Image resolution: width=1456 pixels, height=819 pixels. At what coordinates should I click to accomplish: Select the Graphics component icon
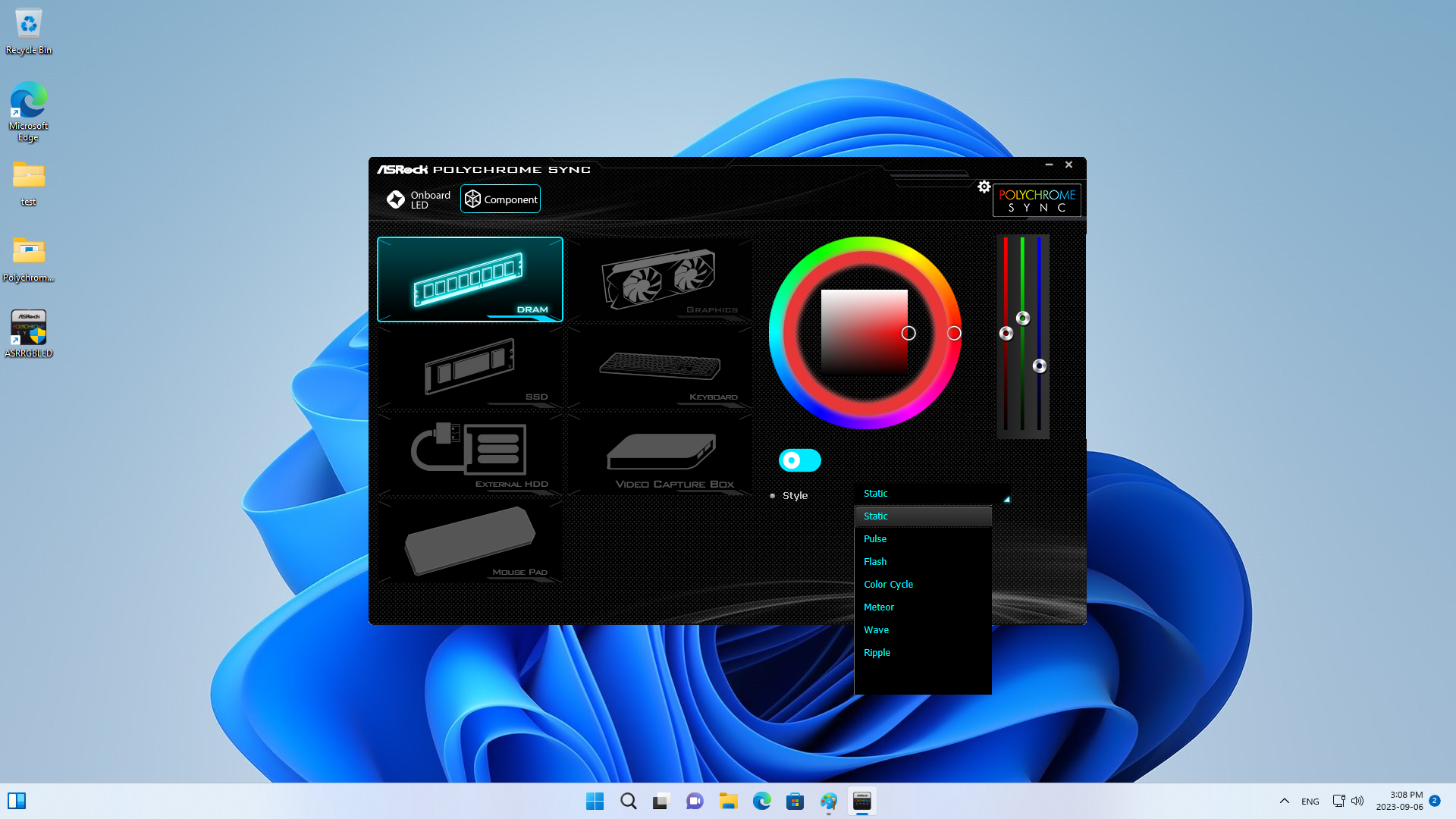coord(660,278)
